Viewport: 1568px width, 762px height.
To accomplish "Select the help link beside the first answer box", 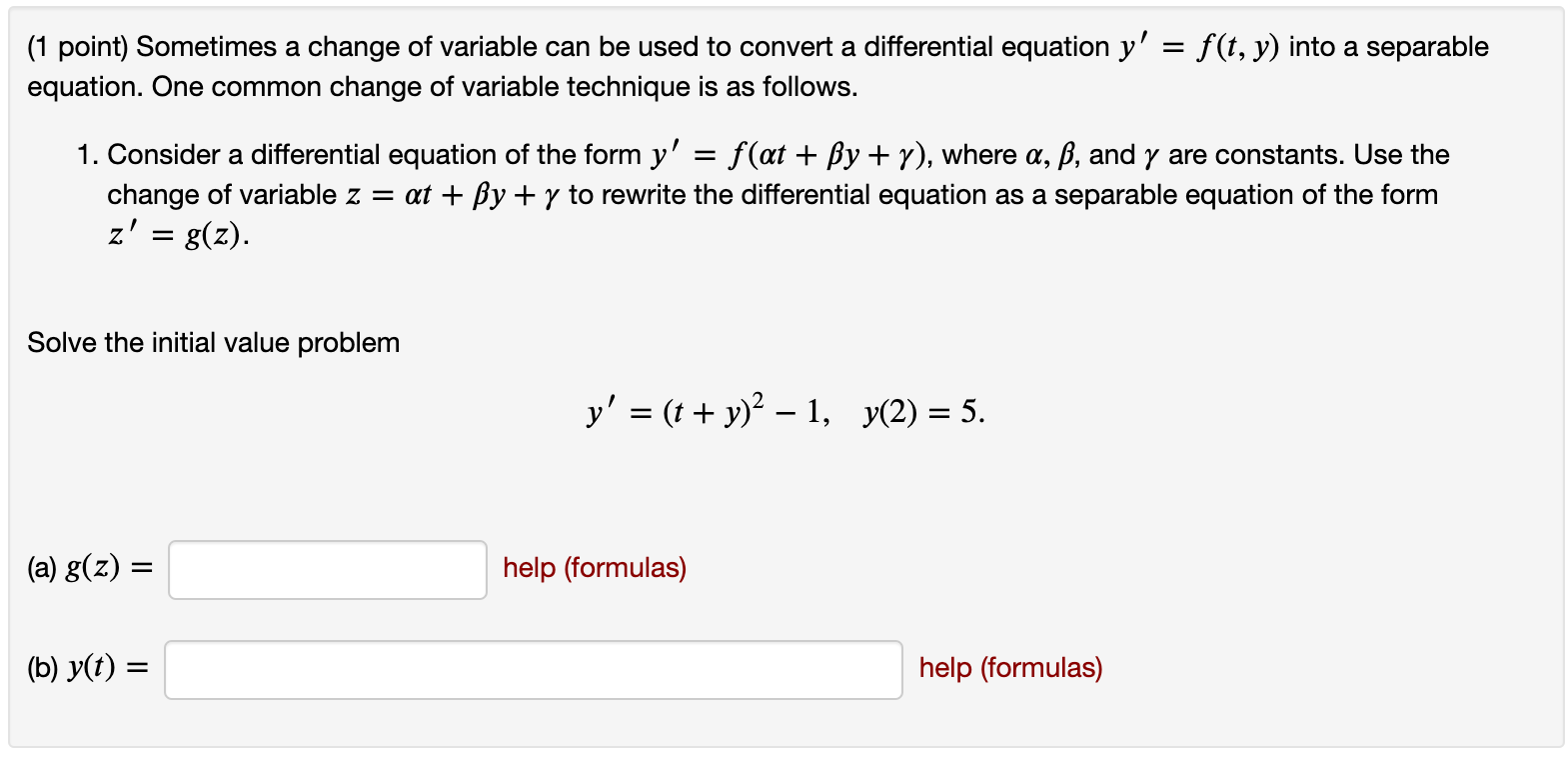I will click(595, 568).
